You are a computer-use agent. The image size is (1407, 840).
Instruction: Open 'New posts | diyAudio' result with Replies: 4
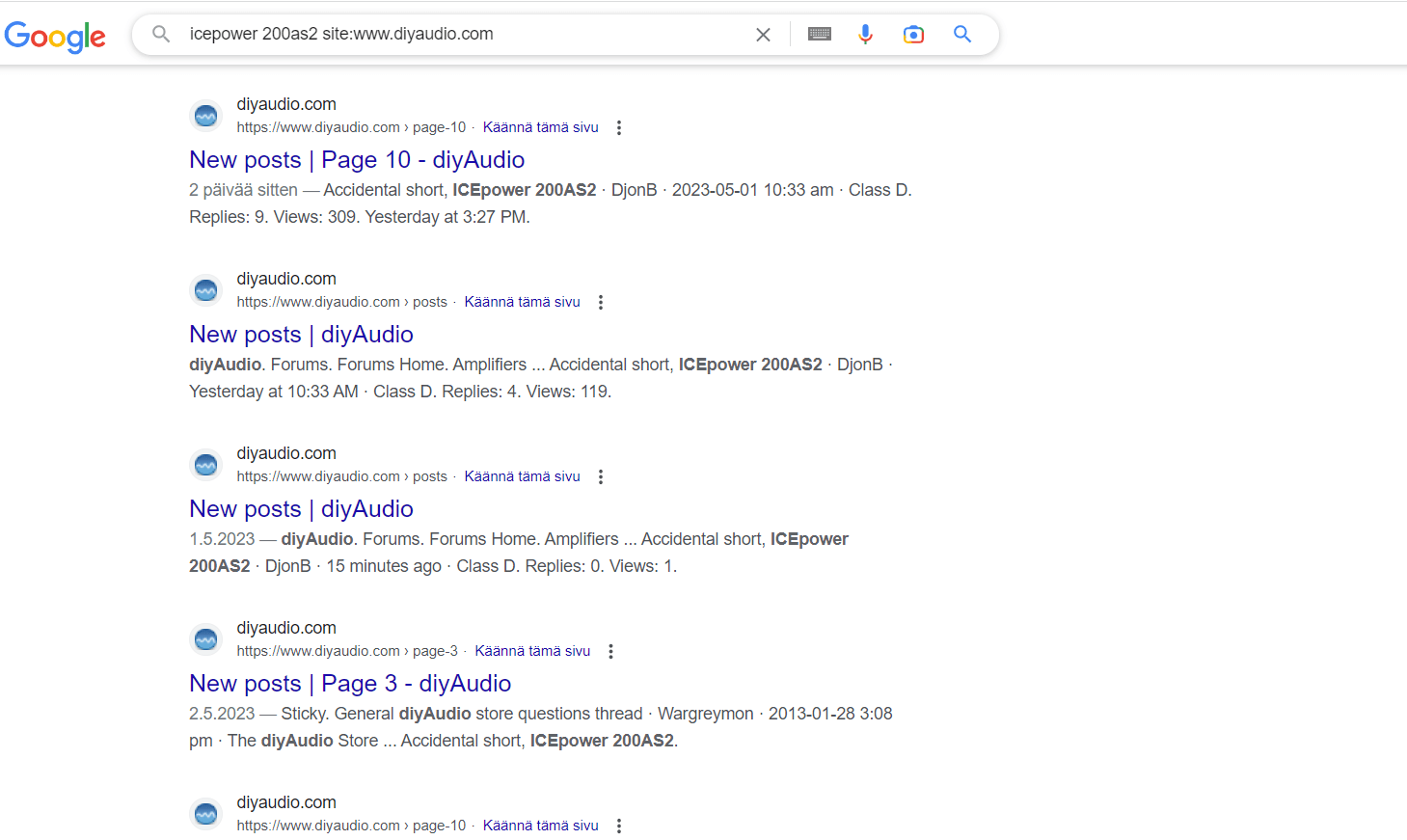(301, 335)
